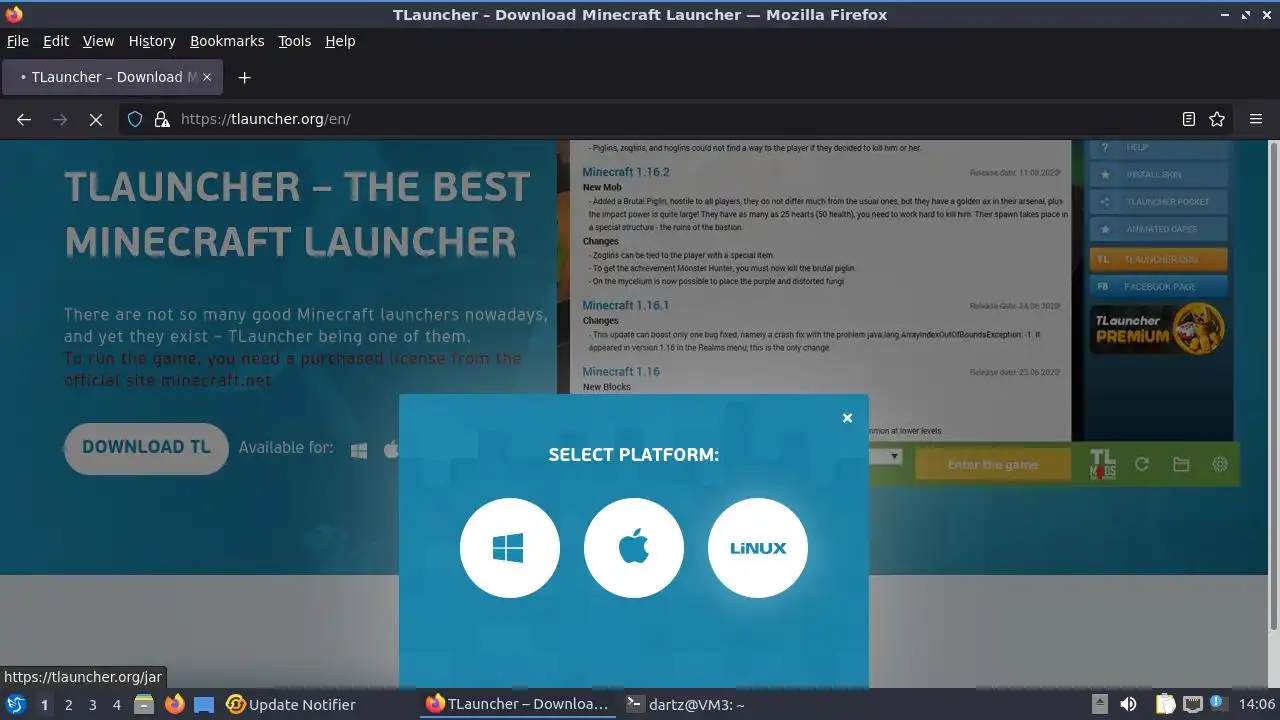Launch Firefox from taskbar quick launch
The image size is (1280, 720).
[x=174, y=704]
